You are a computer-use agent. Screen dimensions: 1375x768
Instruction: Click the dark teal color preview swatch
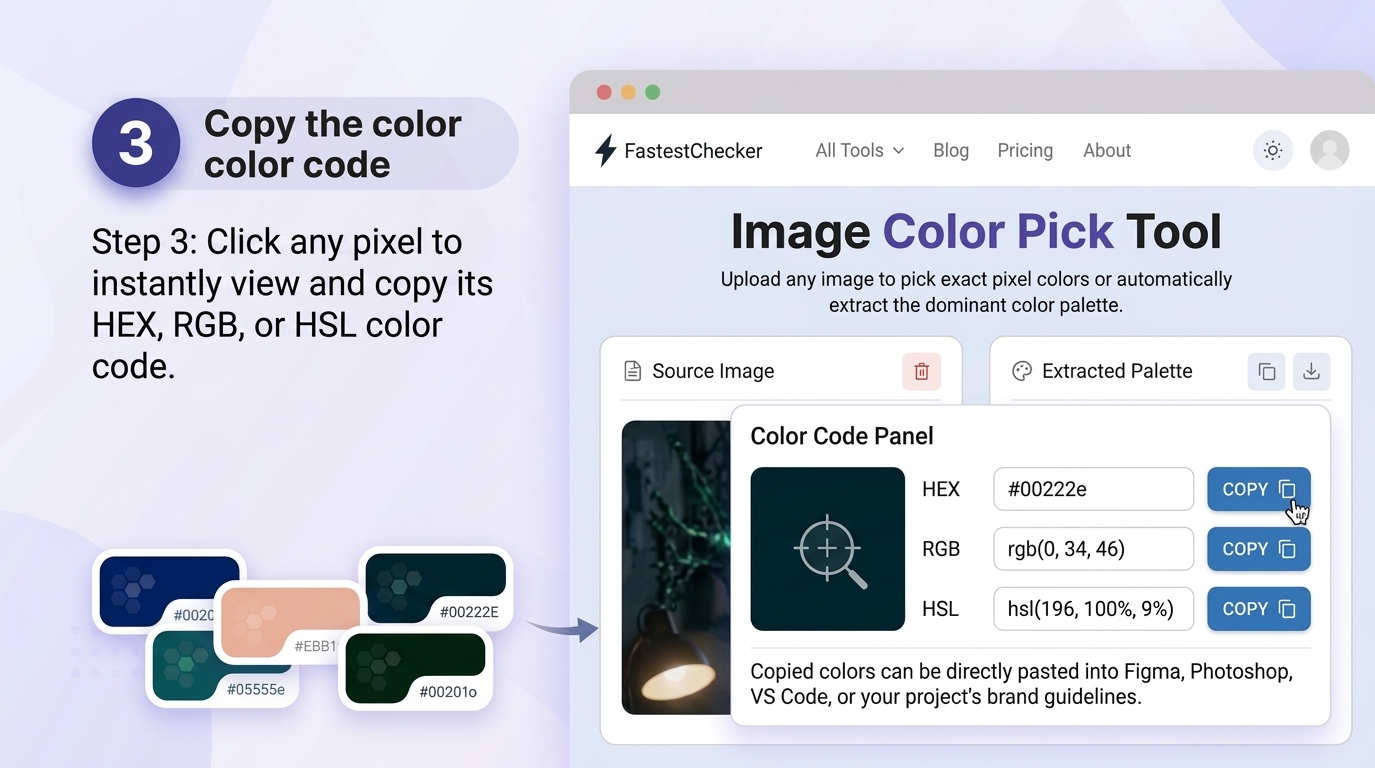pos(827,549)
